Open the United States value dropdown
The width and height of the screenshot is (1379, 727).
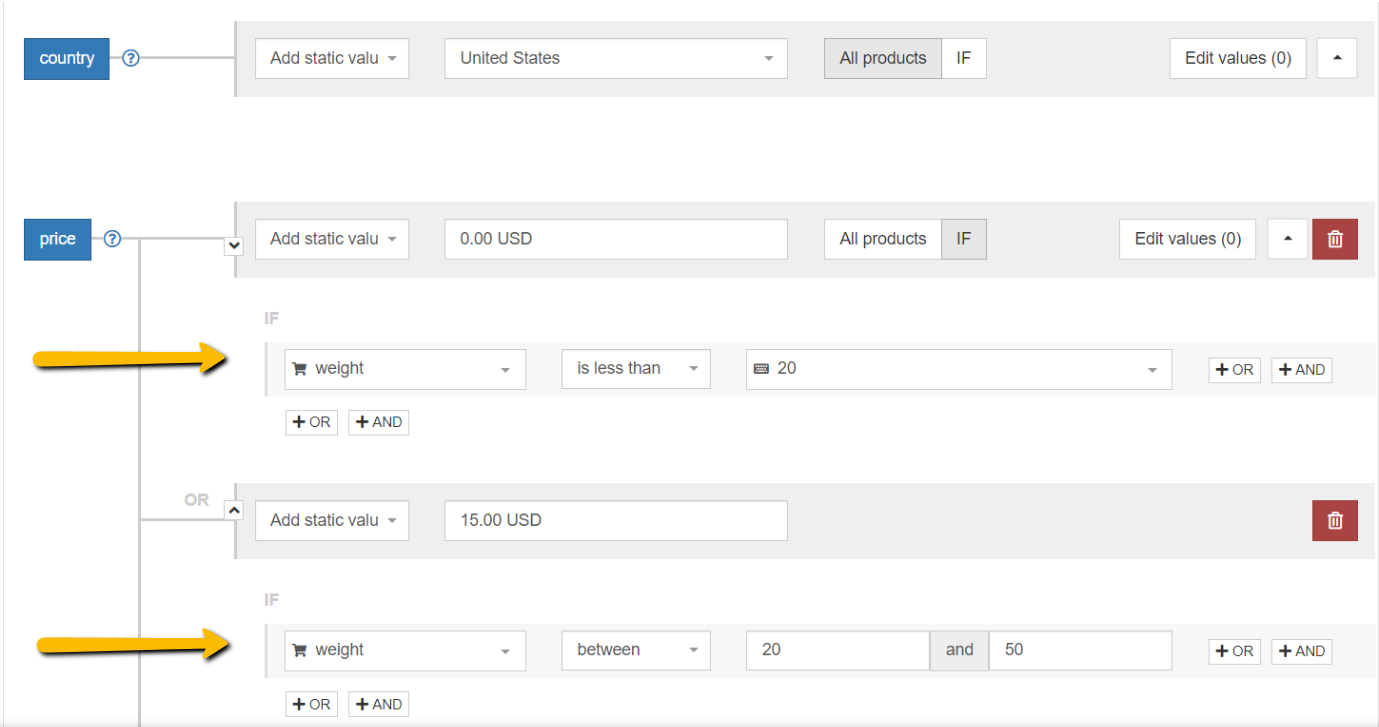[x=615, y=58]
